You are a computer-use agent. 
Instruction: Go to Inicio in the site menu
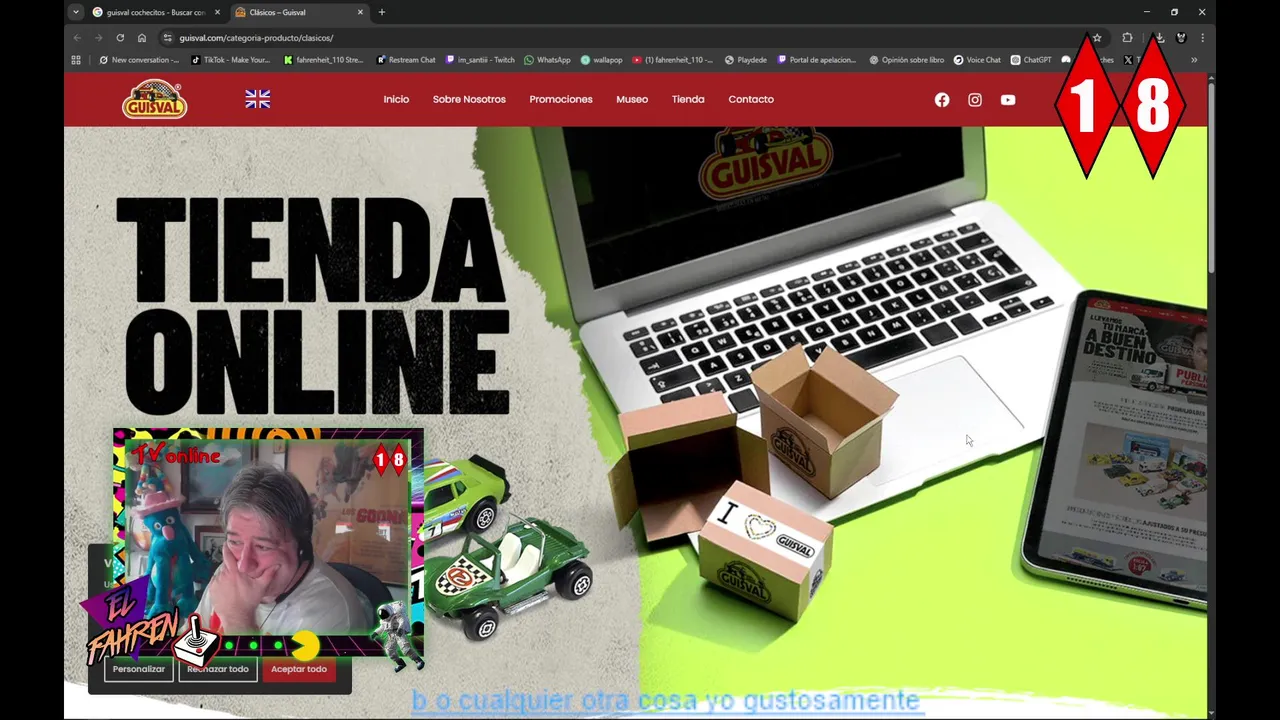click(x=396, y=99)
